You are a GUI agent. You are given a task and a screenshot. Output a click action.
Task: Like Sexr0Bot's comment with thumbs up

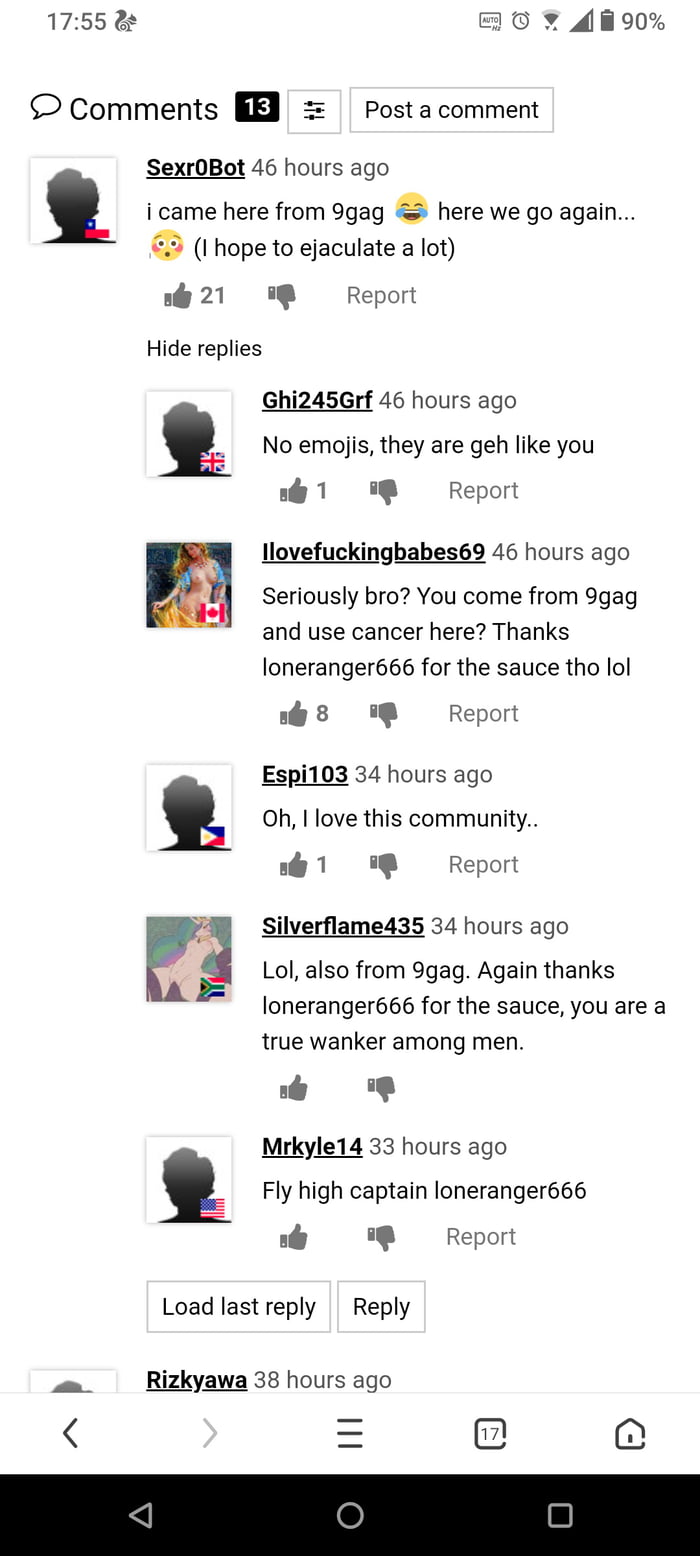[x=178, y=295]
